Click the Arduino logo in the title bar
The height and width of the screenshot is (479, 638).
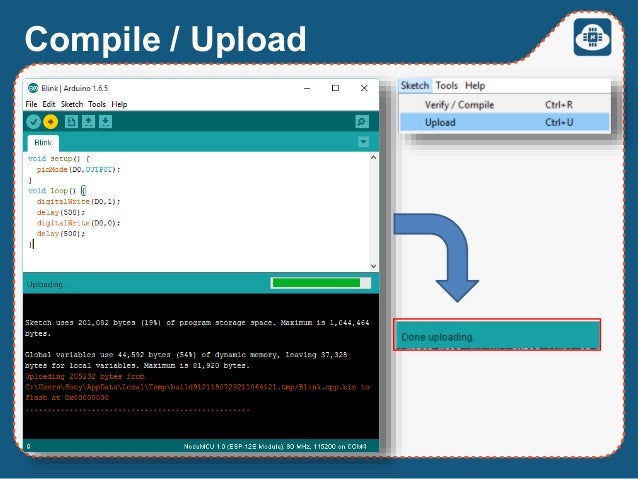pos(33,88)
